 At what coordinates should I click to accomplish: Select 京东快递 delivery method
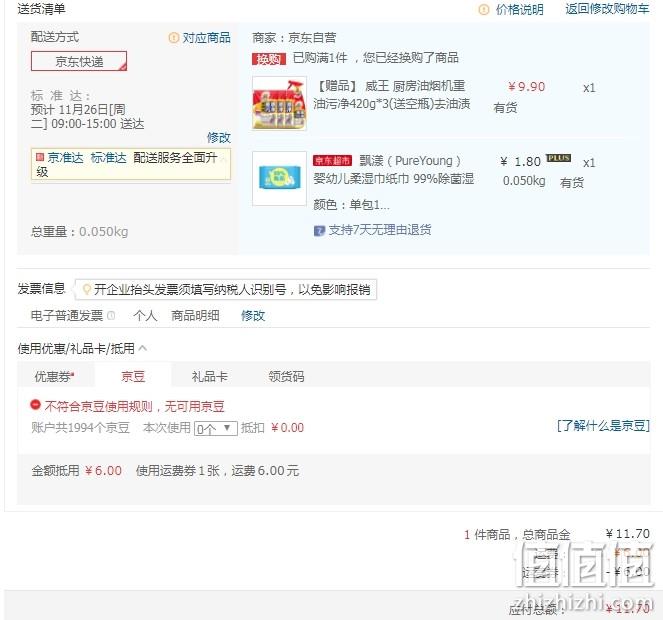(x=79, y=61)
